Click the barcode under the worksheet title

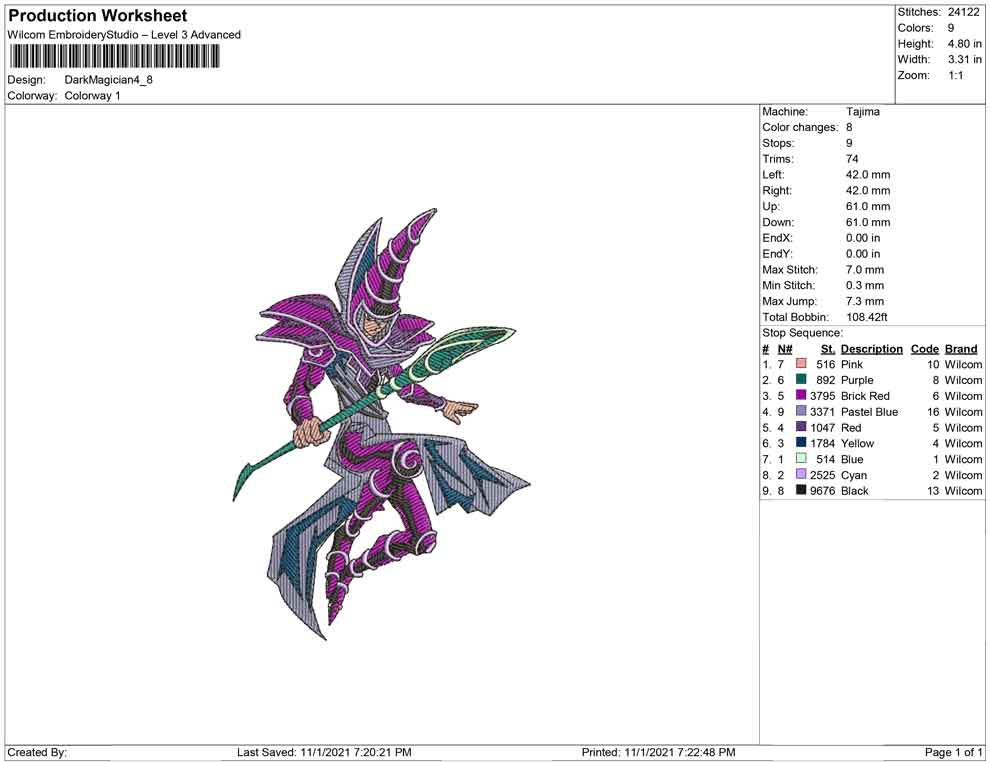[x=114, y=56]
